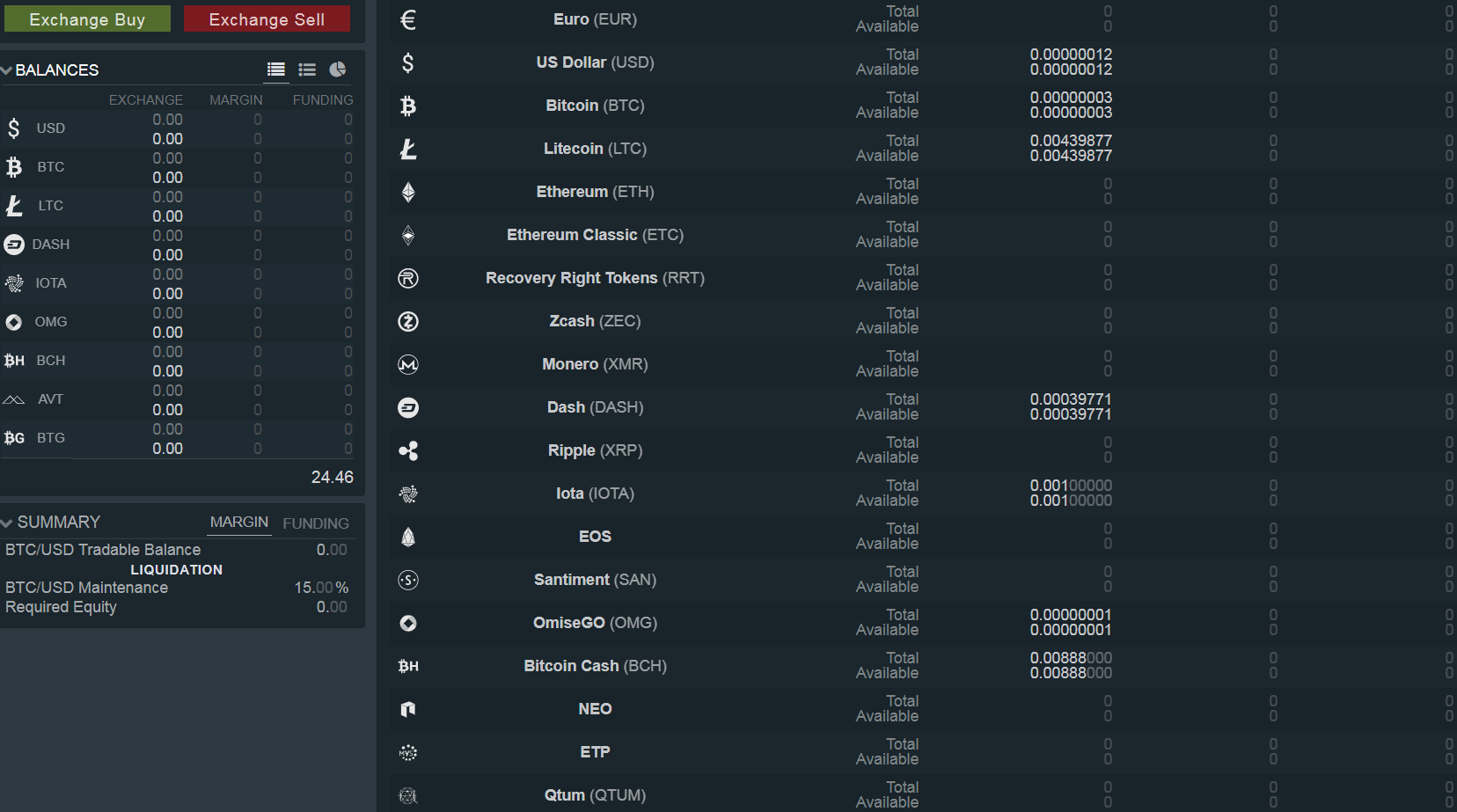The width and height of the screenshot is (1457, 812).
Task: Click the NEO icon in wallet list
Action: point(408,709)
